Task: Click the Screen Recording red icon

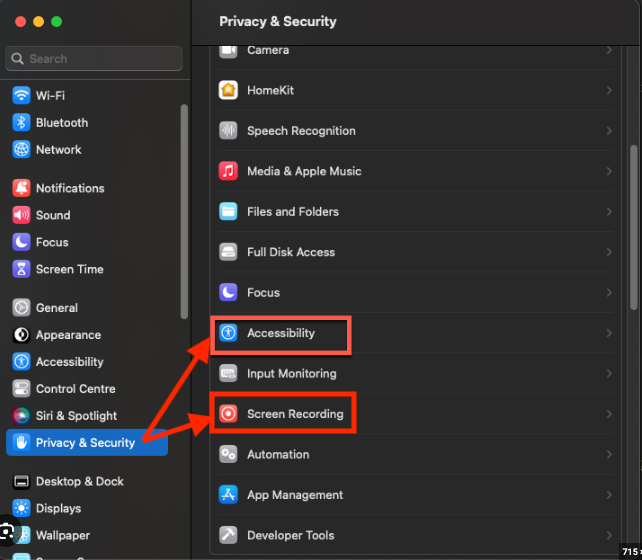Action: 228,413
